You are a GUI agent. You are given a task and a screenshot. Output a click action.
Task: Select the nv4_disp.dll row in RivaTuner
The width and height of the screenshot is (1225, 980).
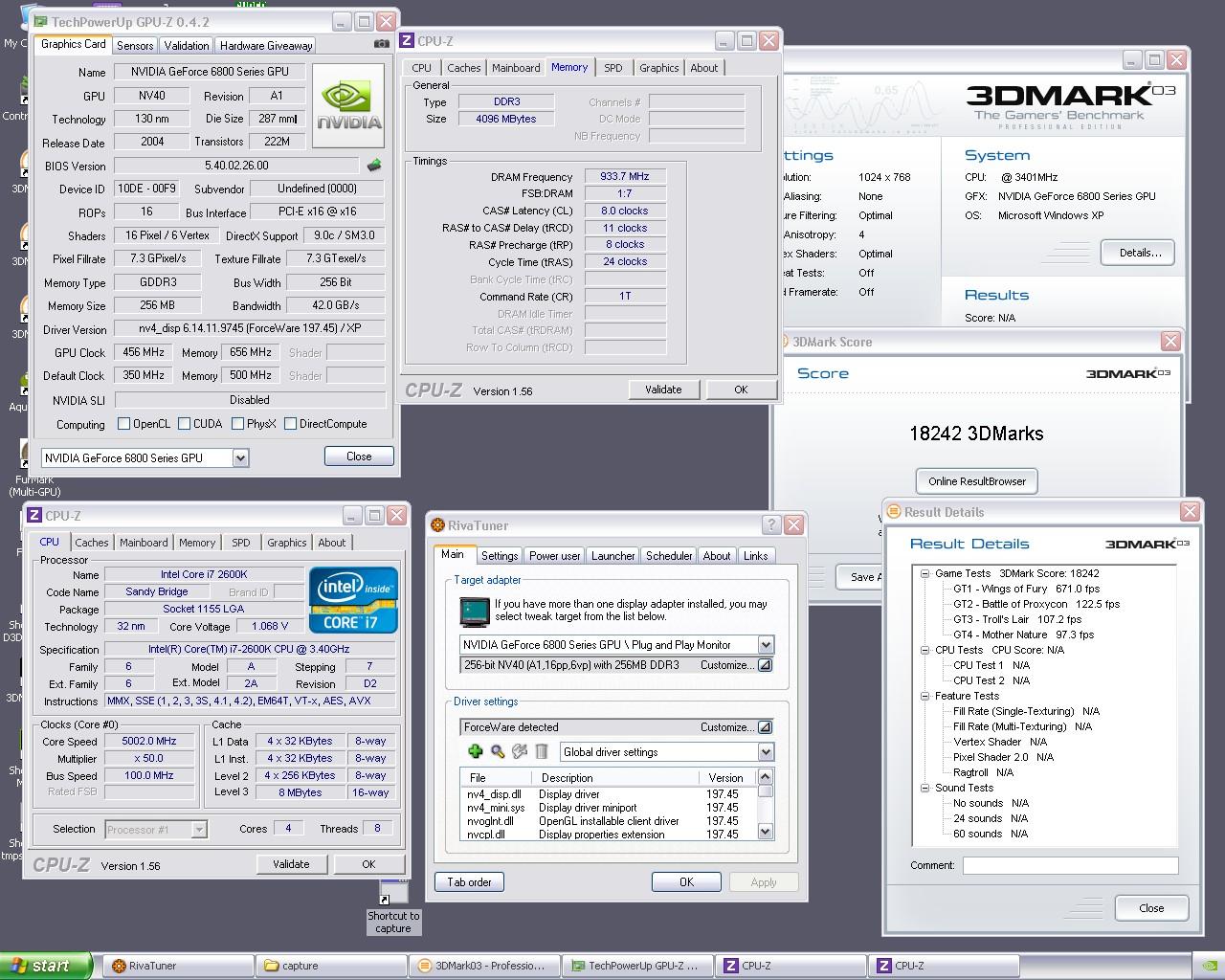pos(609,794)
